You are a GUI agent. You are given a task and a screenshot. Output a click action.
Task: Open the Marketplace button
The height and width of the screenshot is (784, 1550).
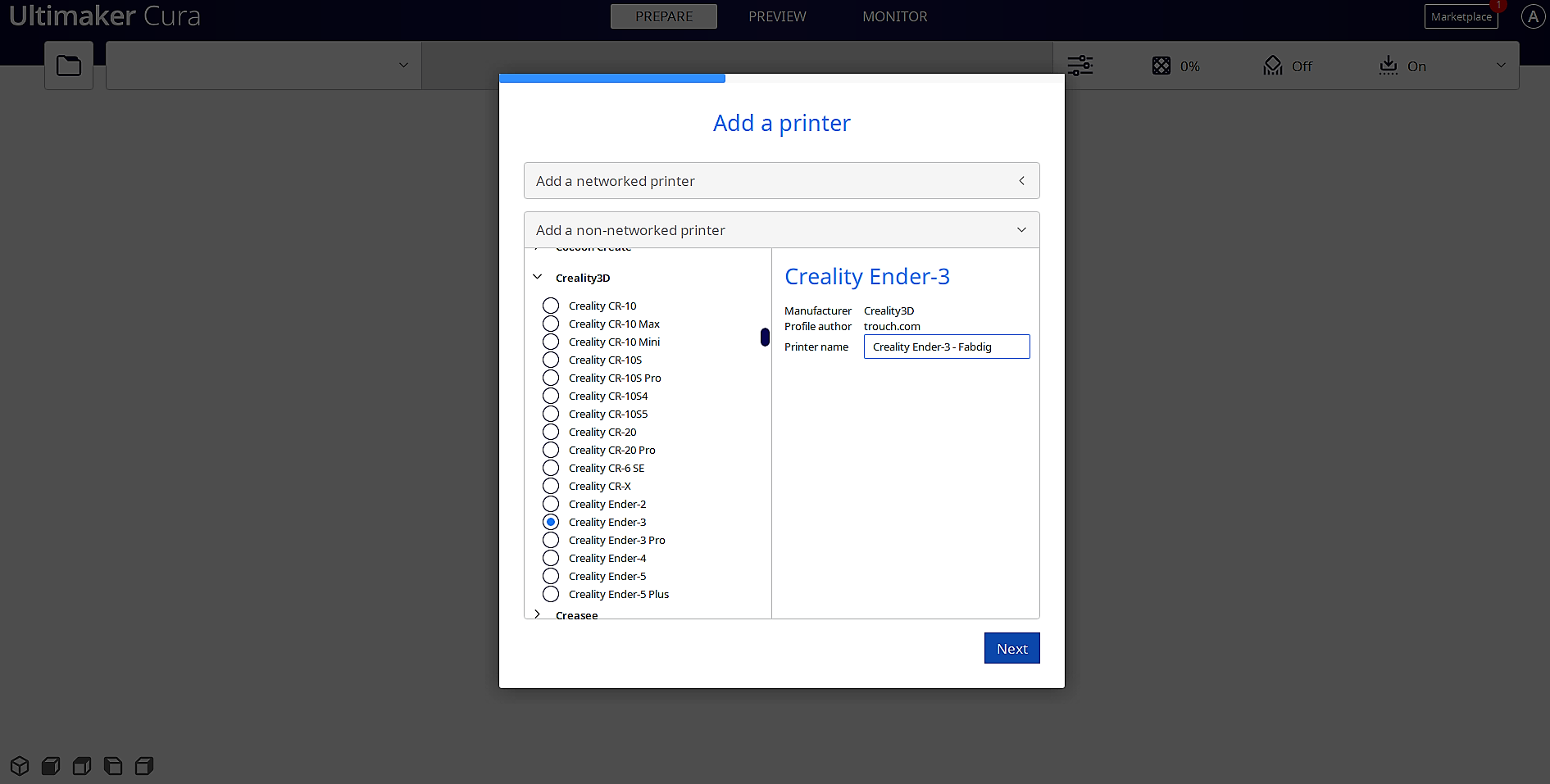click(x=1461, y=16)
